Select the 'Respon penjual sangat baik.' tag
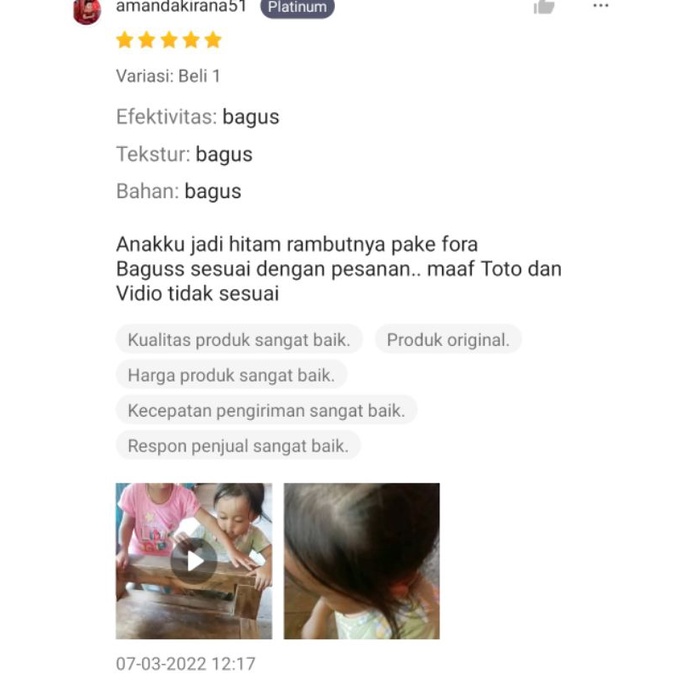The image size is (680, 680). tap(238, 445)
